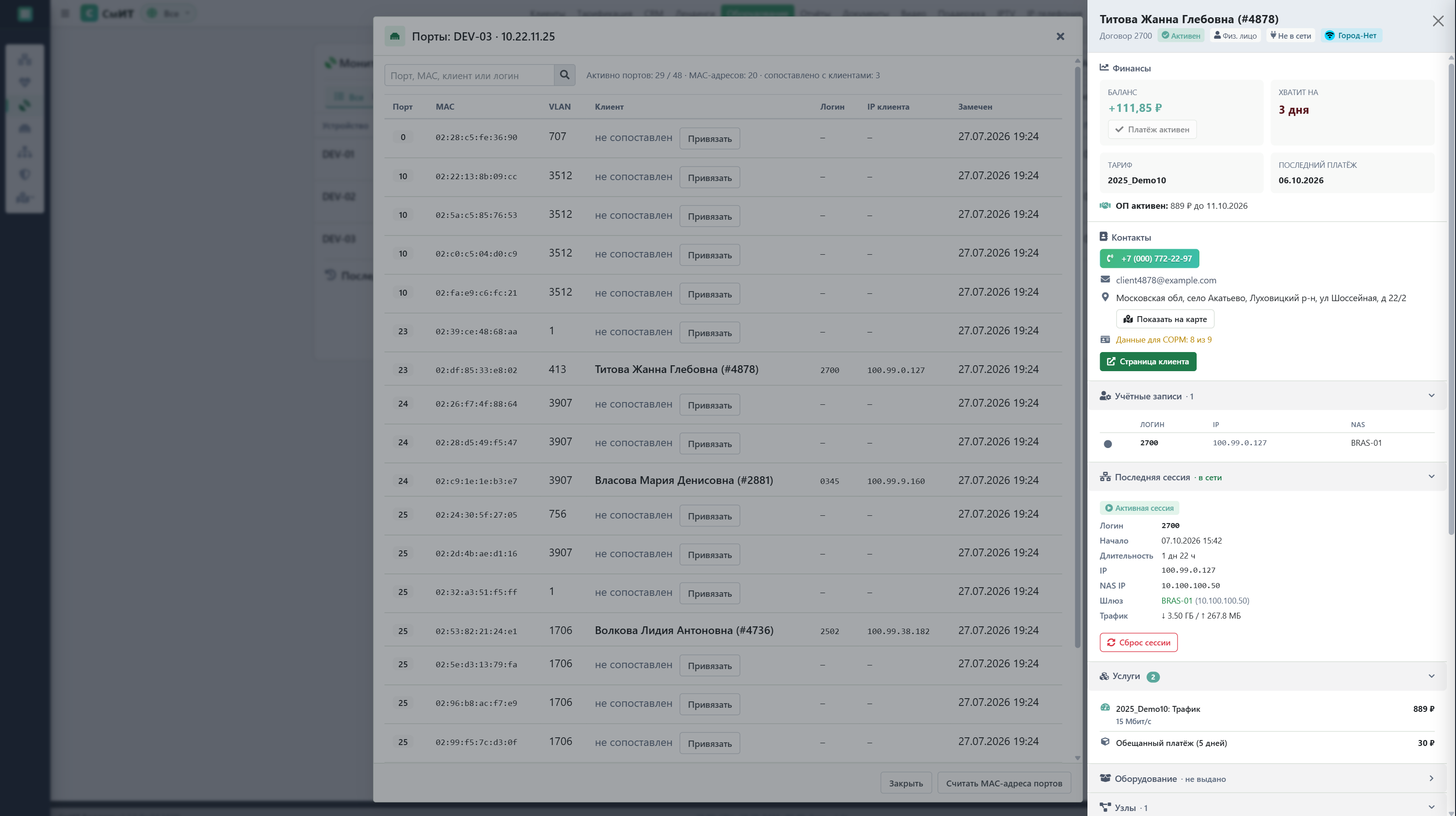Click the Контакты address book icon
1456x816 pixels.
click(1103, 237)
